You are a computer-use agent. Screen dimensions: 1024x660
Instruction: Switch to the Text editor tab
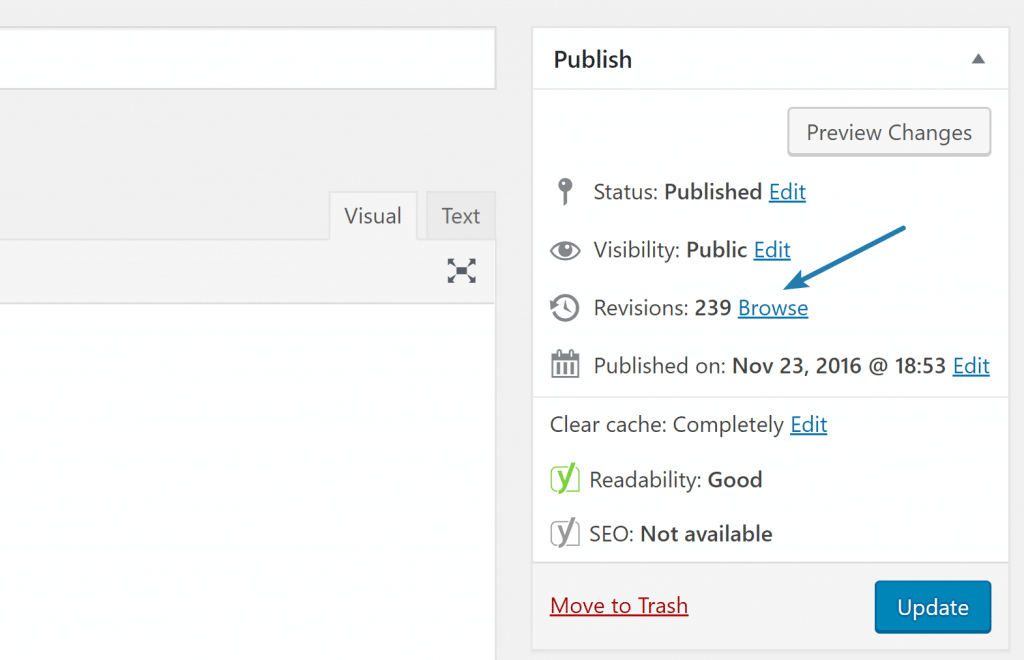[x=460, y=215]
